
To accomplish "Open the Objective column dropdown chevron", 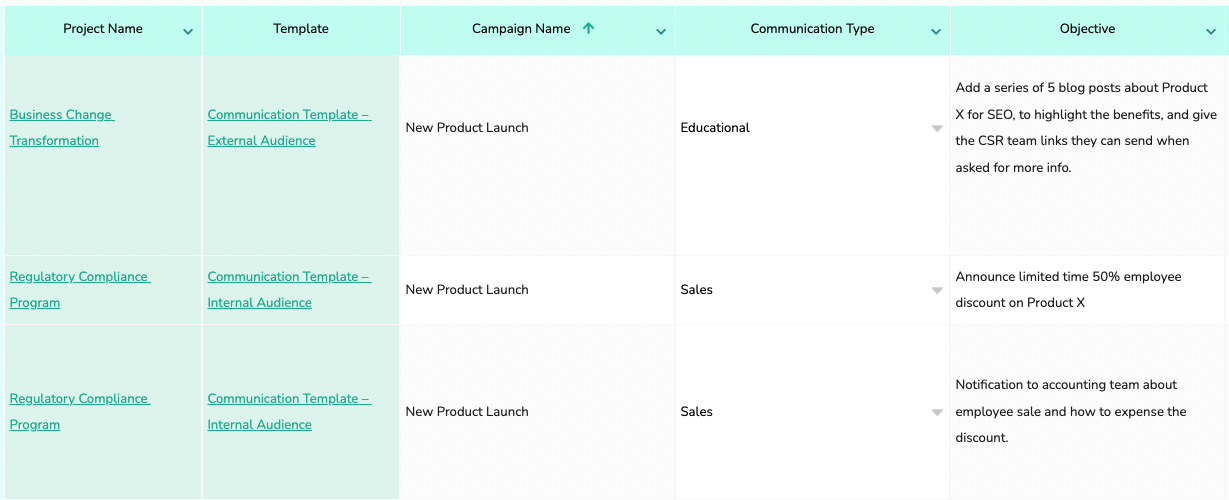I will pyautogui.click(x=1211, y=32).
